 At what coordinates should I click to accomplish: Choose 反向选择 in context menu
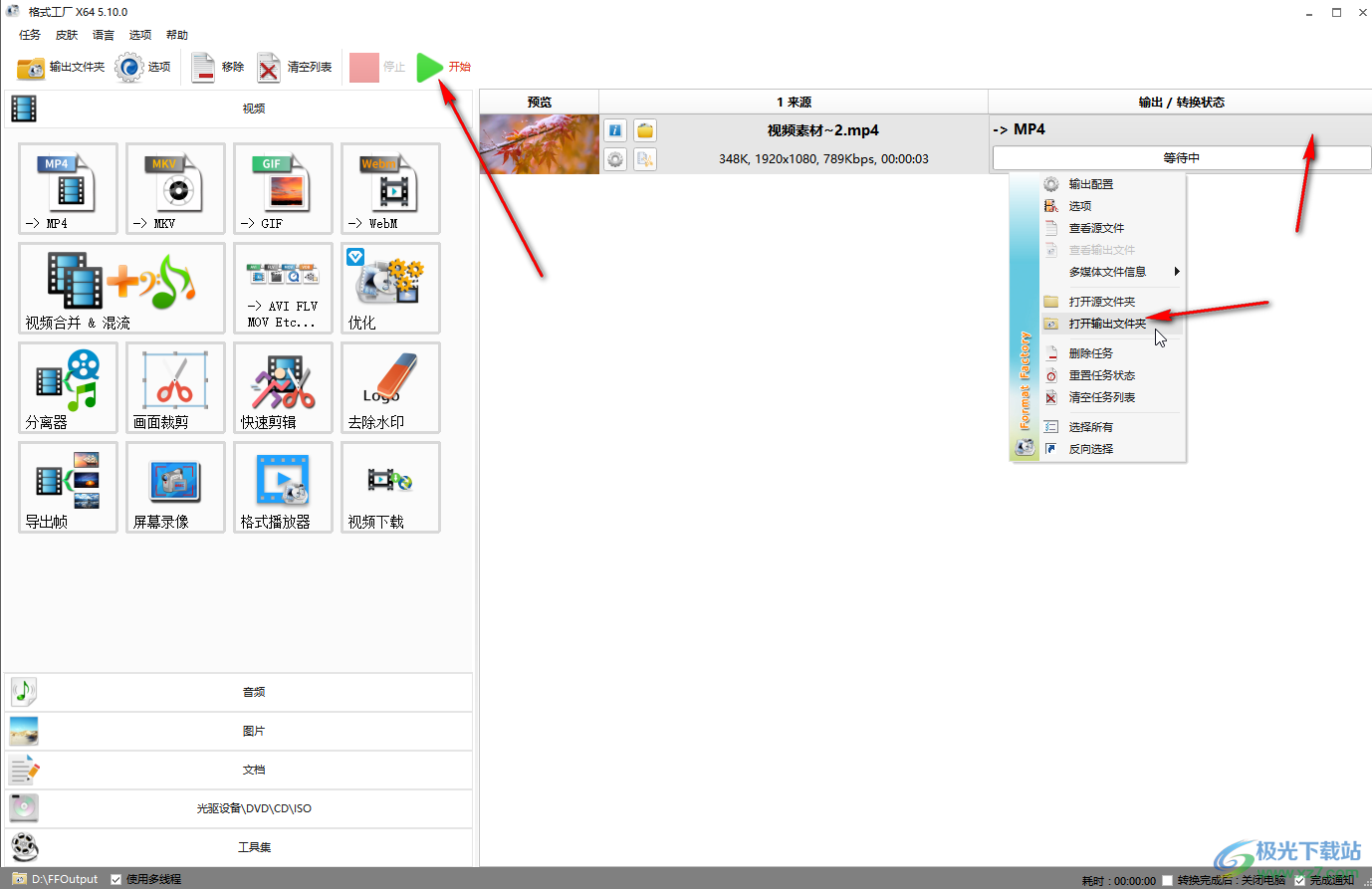coord(1112,449)
